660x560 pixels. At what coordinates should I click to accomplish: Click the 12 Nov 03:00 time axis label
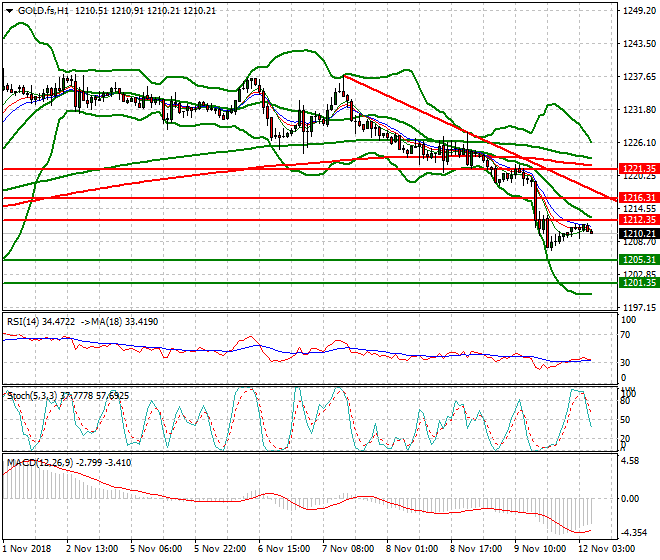[x=609, y=549]
